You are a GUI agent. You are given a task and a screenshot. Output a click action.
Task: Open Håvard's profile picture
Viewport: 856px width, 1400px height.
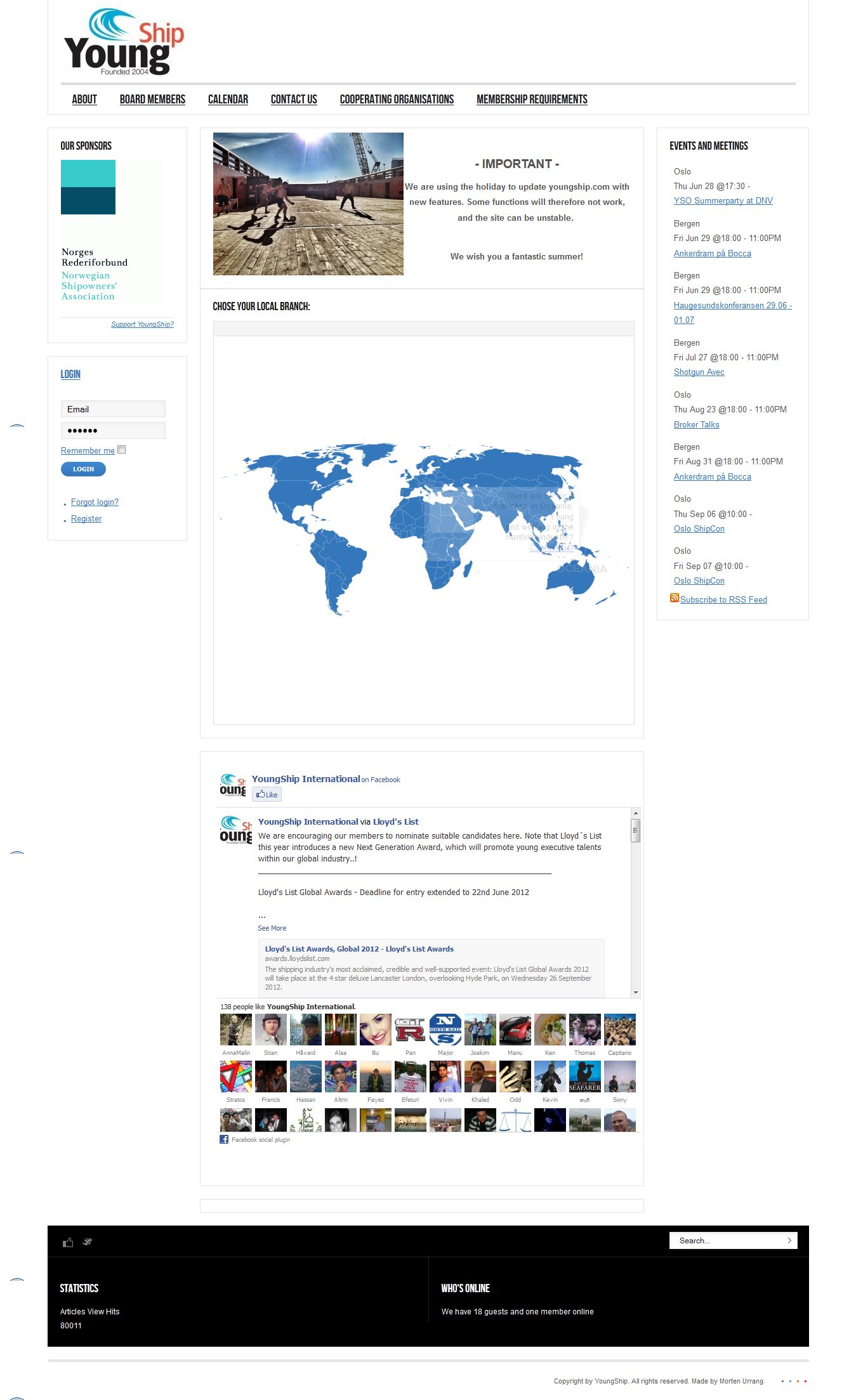(x=306, y=1029)
